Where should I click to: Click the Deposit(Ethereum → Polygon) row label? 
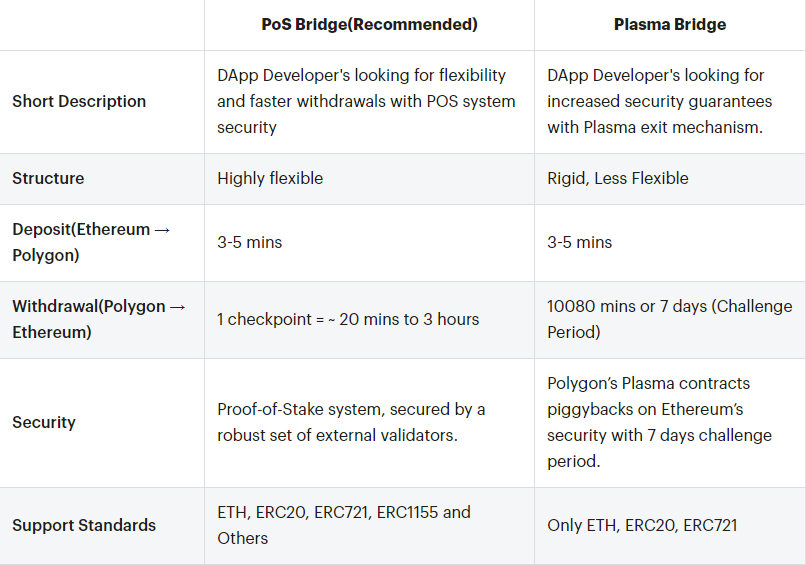tap(91, 242)
